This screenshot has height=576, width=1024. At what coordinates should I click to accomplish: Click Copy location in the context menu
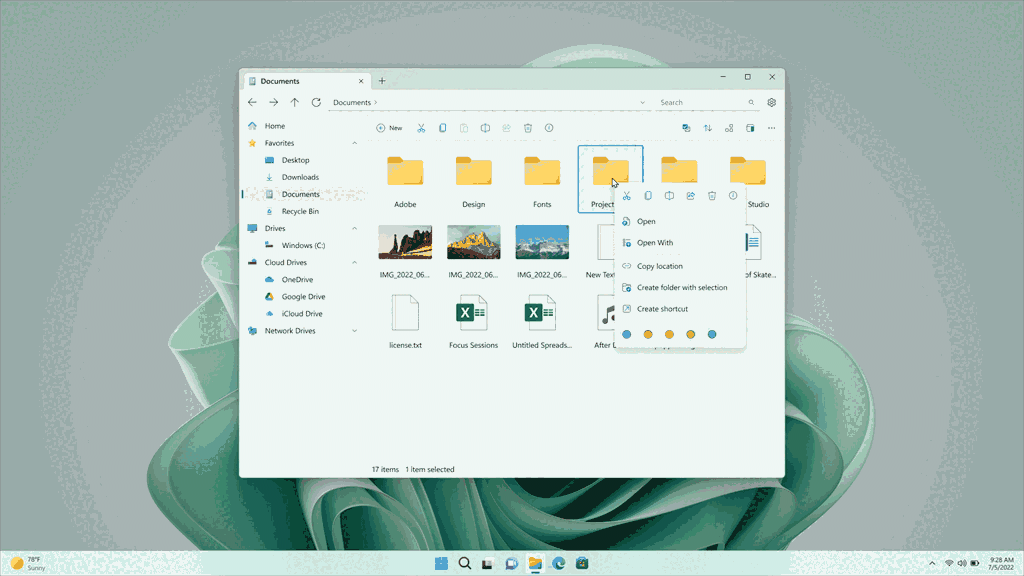658,265
